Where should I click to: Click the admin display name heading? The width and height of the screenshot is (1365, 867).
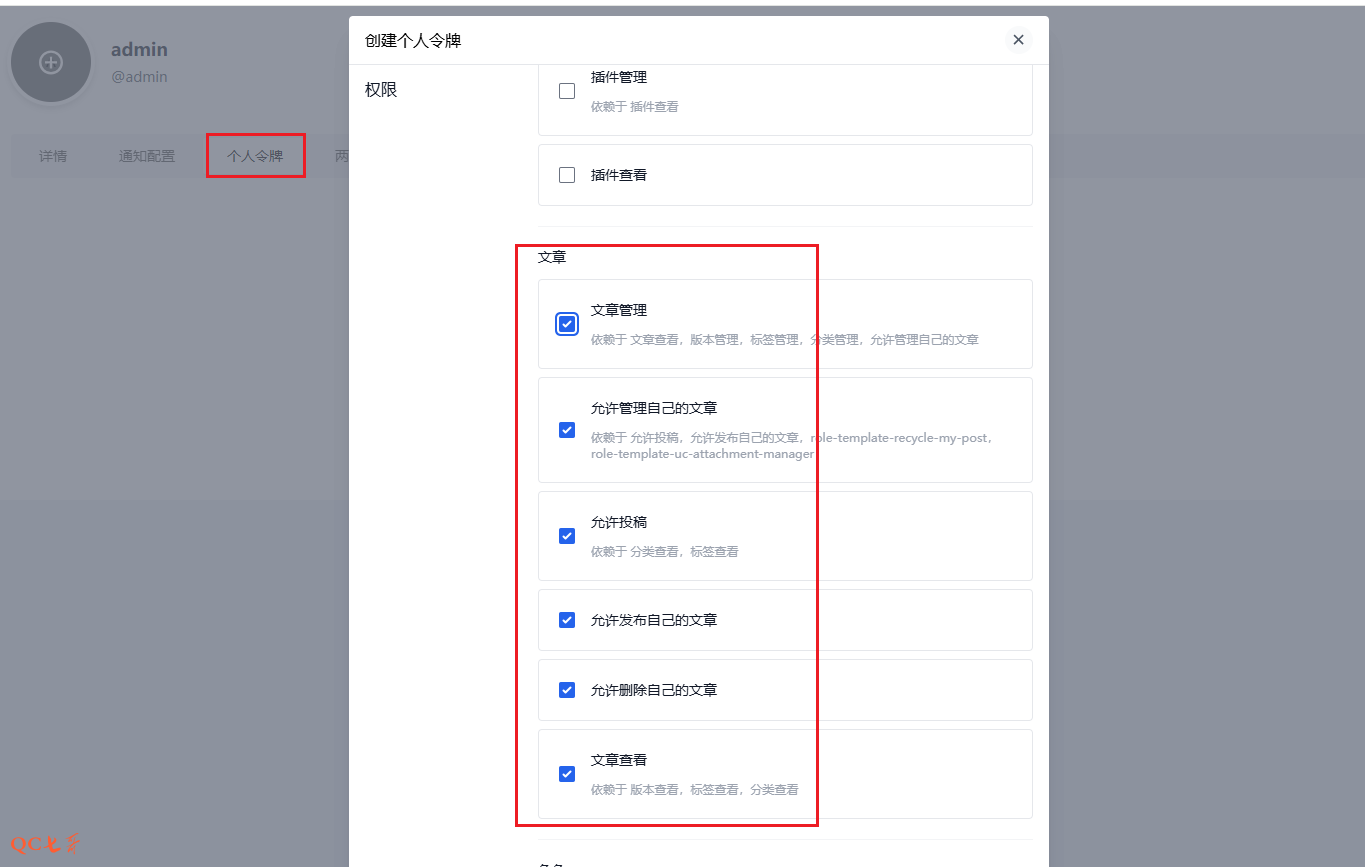(139, 49)
